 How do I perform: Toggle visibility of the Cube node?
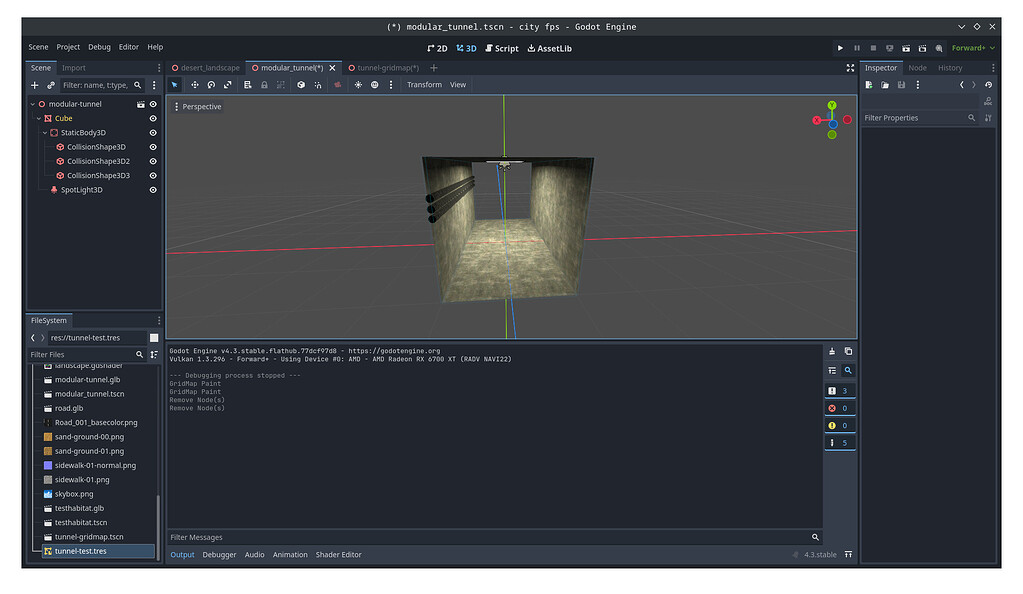(152, 118)
